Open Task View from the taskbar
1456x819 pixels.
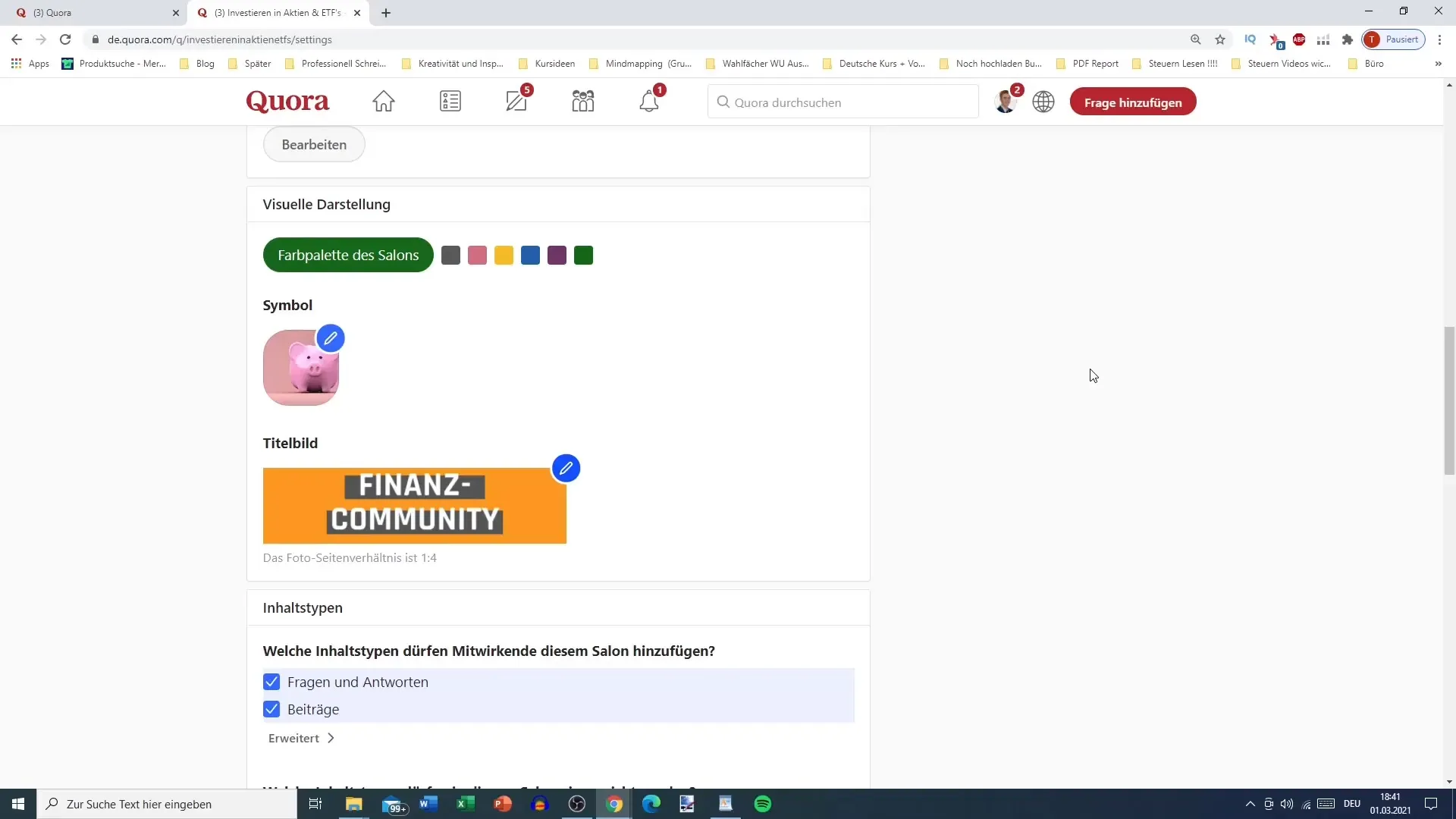point(315,804)
